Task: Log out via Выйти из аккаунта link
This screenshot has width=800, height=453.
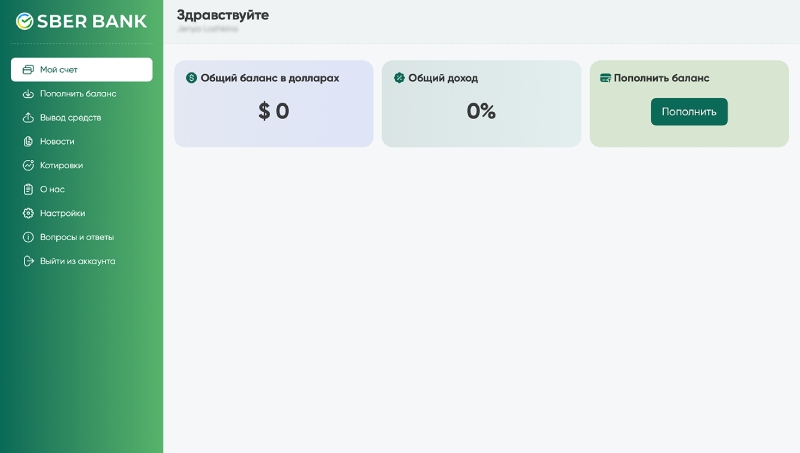Action: coord(77,261)
